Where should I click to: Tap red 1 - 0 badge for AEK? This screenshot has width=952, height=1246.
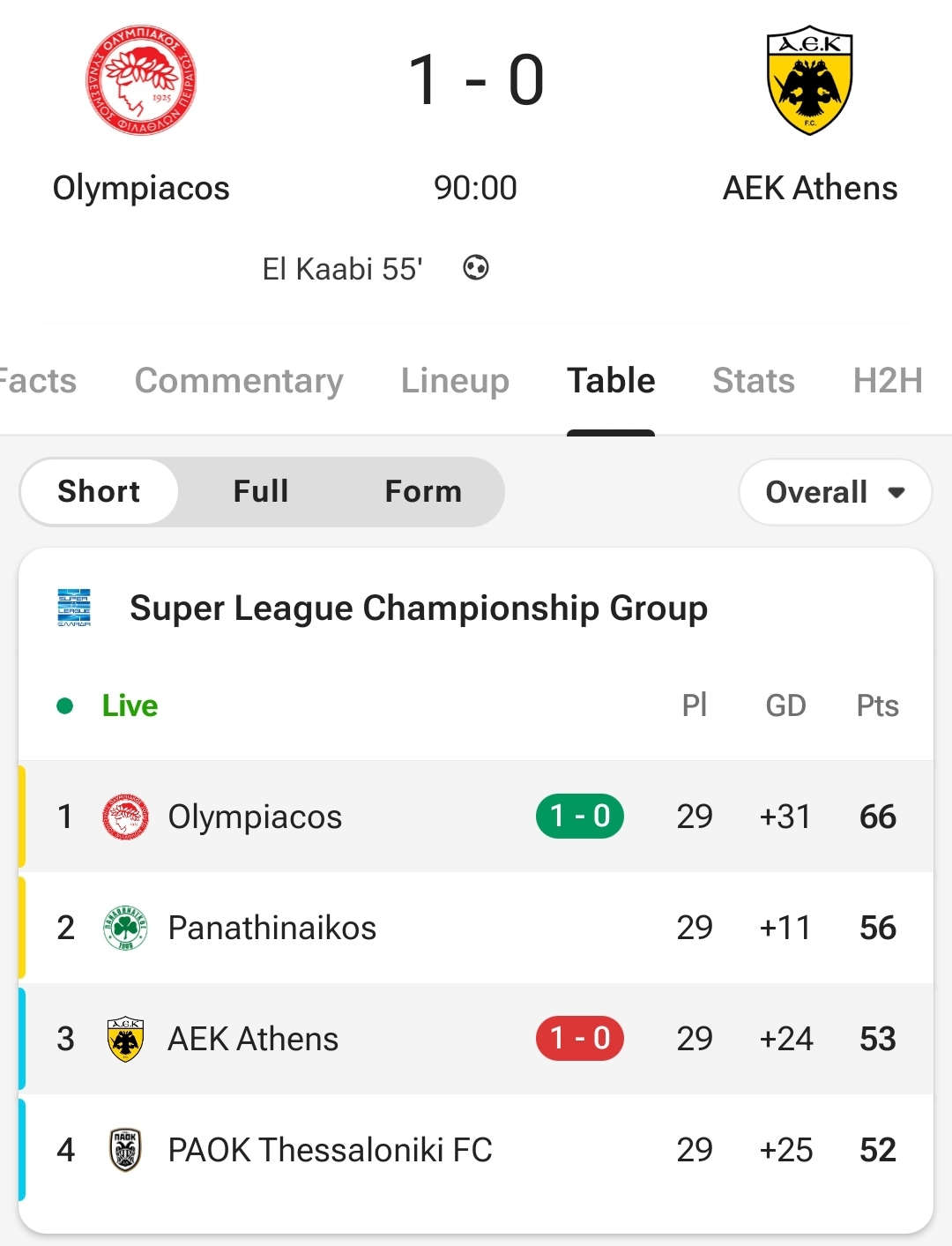pyautogui.click(x=580, y=1039)
